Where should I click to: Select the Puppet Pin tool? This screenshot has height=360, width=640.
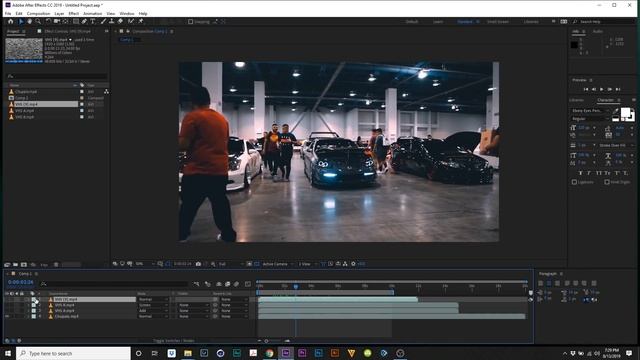click(141, 21)
